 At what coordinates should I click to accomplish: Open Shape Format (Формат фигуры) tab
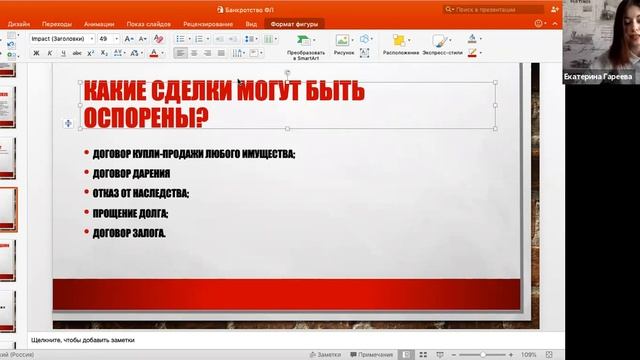[x=294, y=24]
